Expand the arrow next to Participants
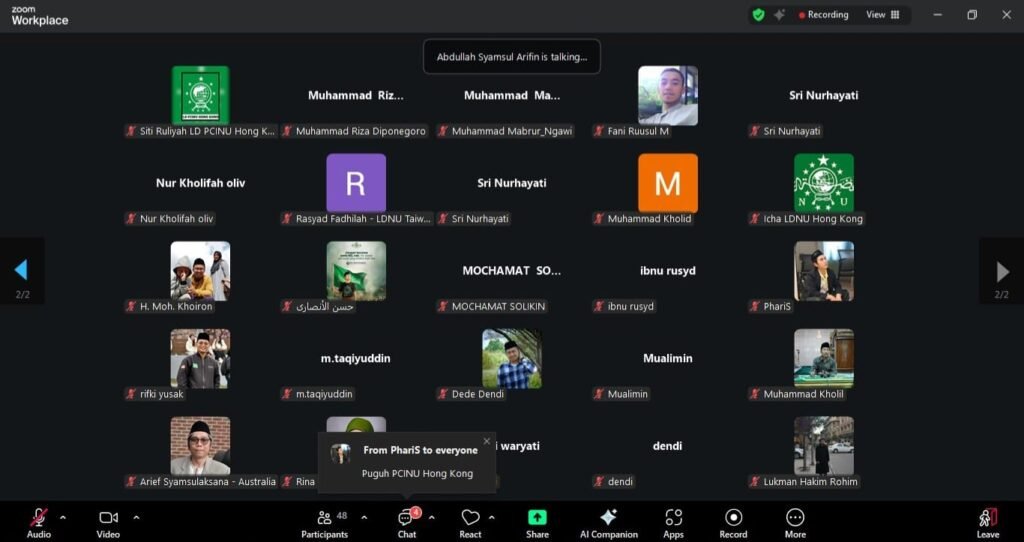This screenshot has height=542, width=1024. [364, 517]
